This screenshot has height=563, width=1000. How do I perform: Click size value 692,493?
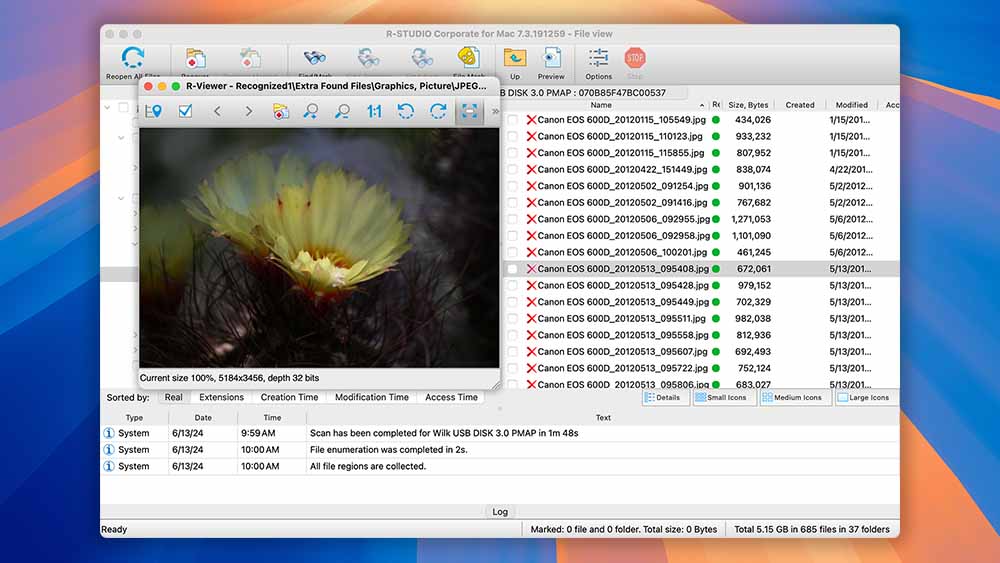click(753, 352)
